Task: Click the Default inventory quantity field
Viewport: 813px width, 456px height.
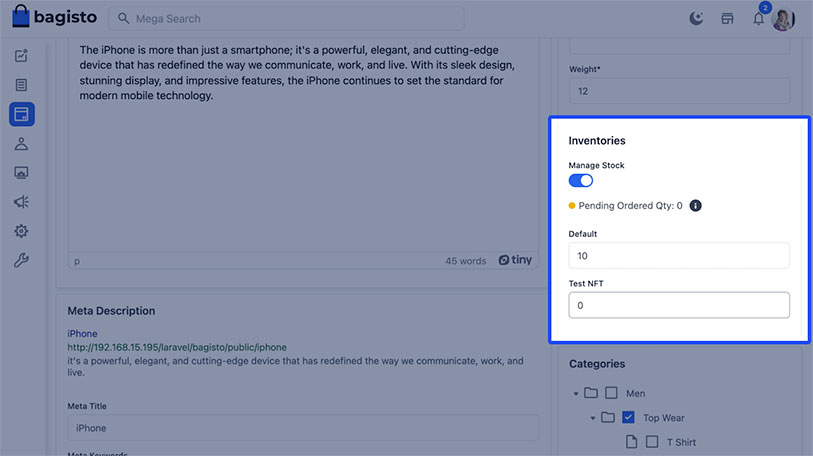Action: pos(679,256)
